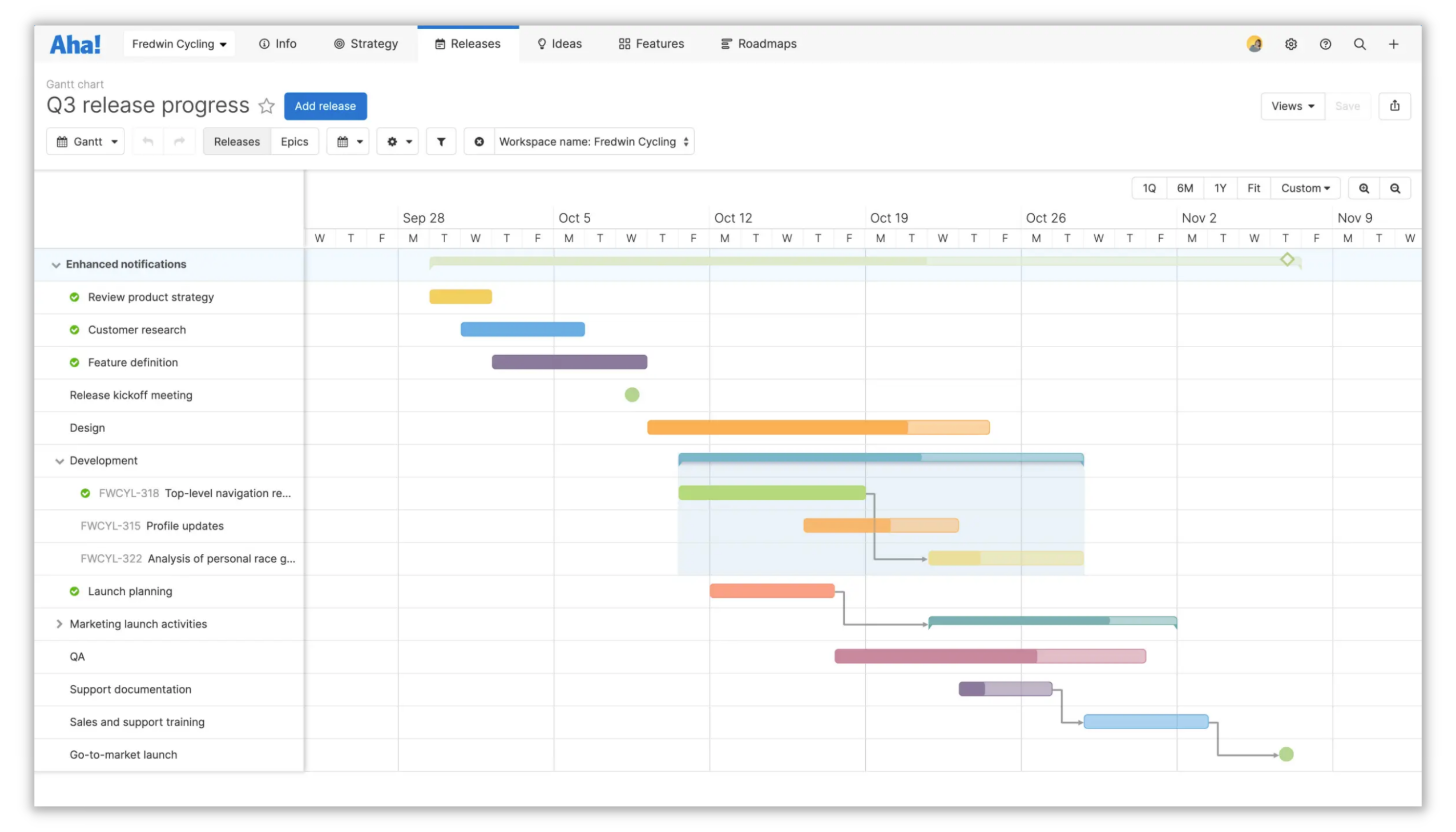The image size is (1456, 832).
Task: Click Feature definition completed checkmark
Action: tap(74, 362)
